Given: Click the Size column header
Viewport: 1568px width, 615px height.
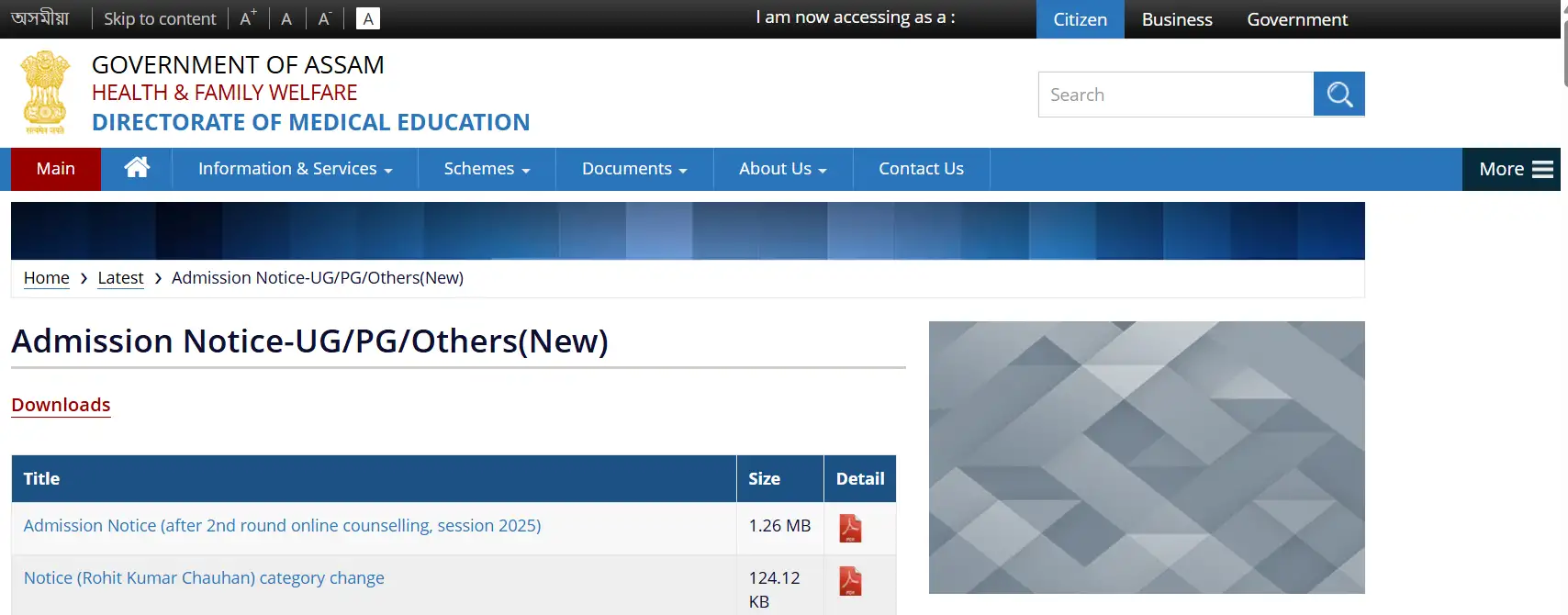Looking at the screenshot, I should 779,478.
